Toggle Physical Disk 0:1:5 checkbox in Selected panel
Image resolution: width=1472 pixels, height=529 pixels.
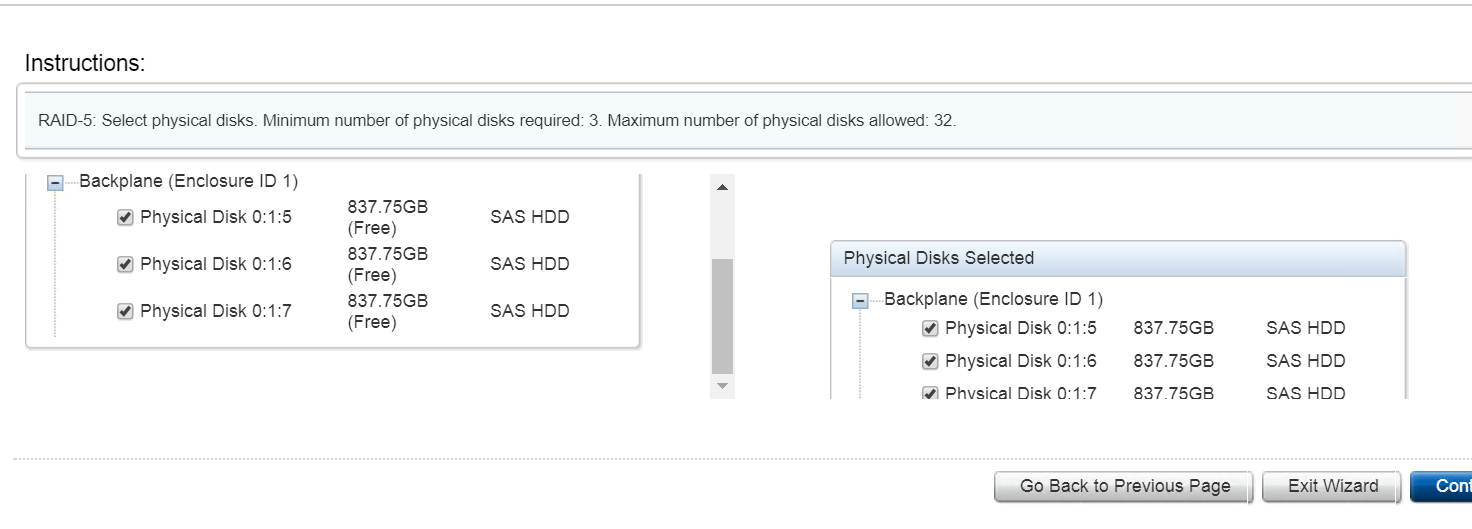point(930,328)
